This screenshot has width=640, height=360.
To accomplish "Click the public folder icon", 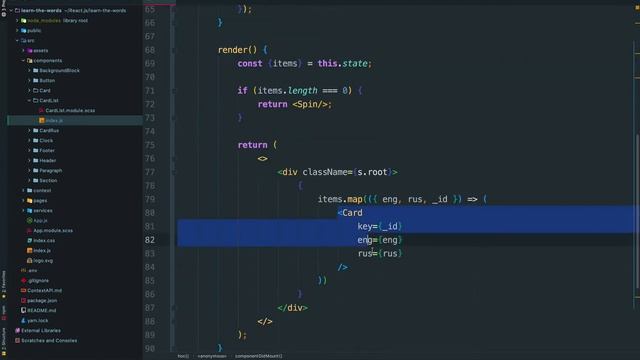I will tap(24, 31).
